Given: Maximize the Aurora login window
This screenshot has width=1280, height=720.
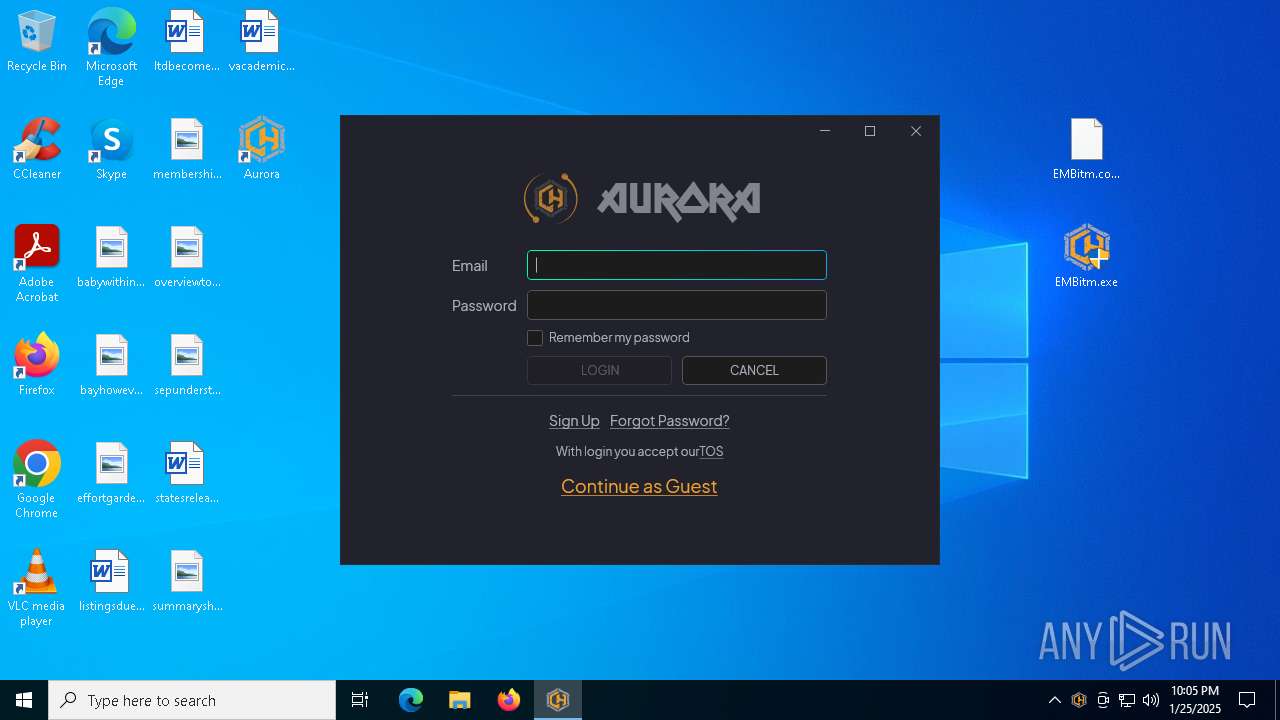Looking at the screenshot, I should (870, 131).
